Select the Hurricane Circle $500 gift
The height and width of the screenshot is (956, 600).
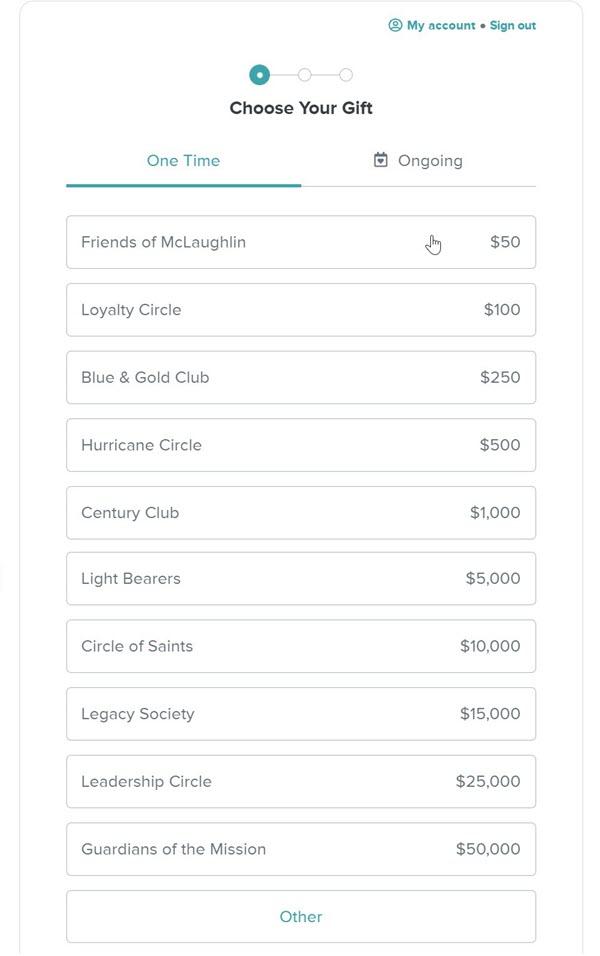[300, 445]
